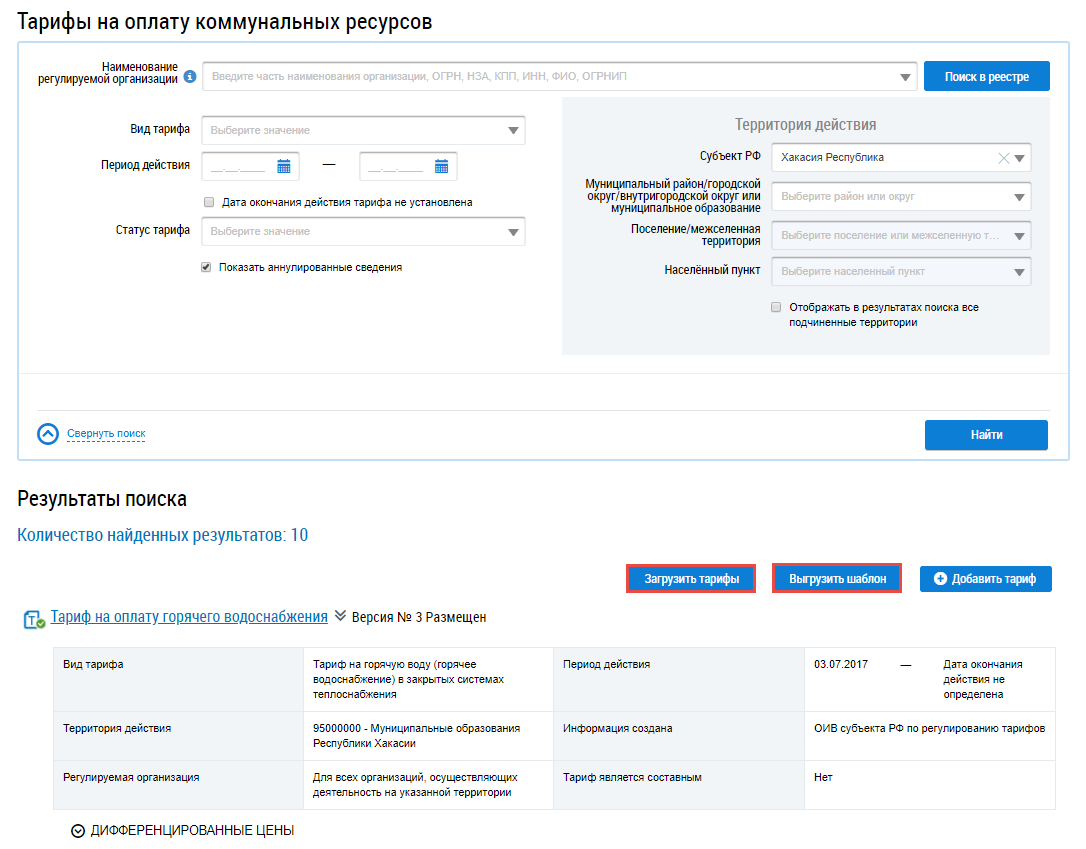Screen dimensions: 1086x849
Task: Click the Найти button
Action: 986,435
